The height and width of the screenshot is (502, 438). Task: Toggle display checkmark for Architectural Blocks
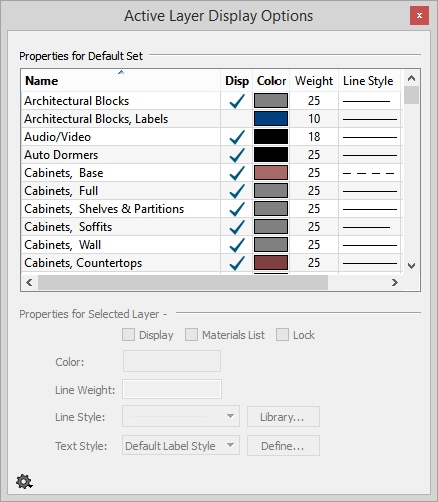click(x=237, y=101)
